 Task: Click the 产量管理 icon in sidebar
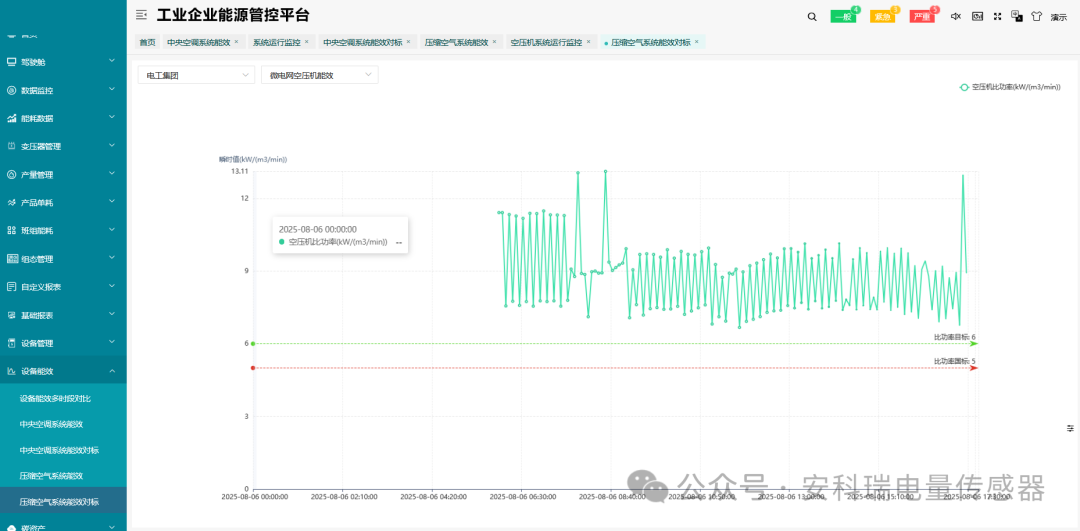click(x=11, y=175)
